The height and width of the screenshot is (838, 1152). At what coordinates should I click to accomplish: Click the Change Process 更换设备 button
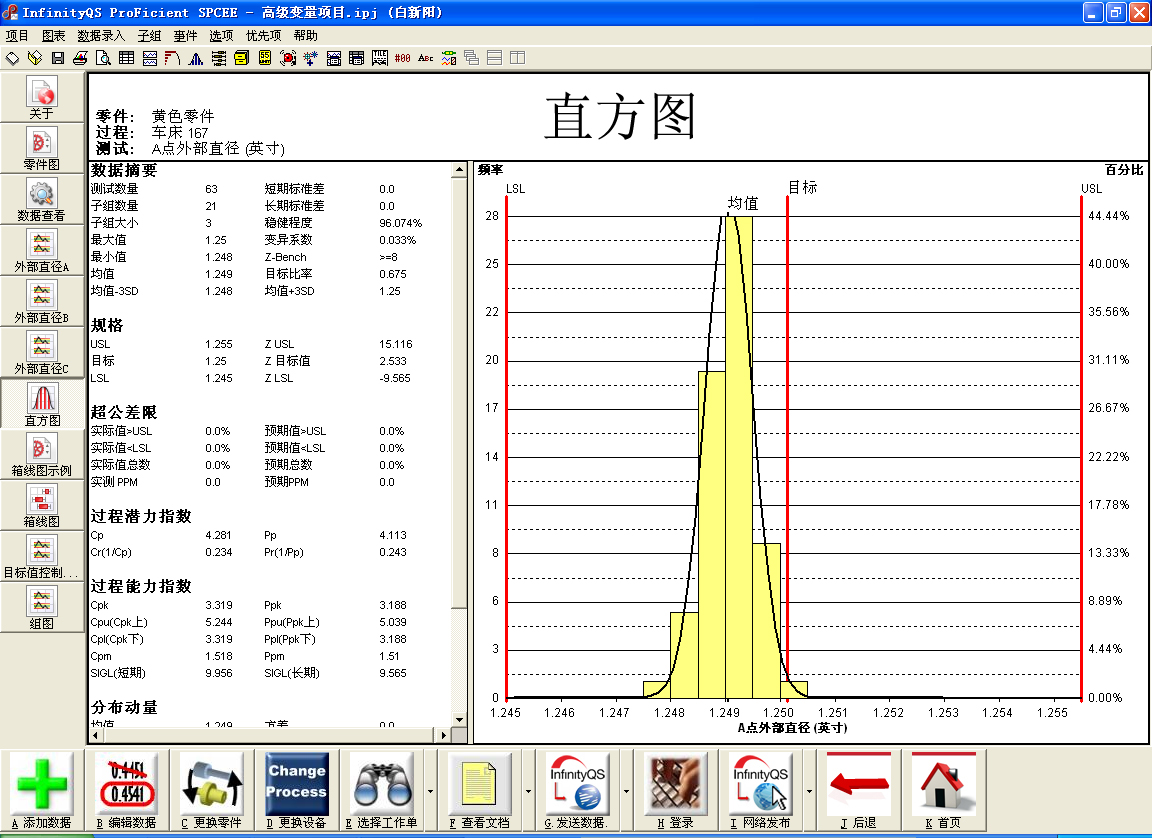(x=297, y=790)
